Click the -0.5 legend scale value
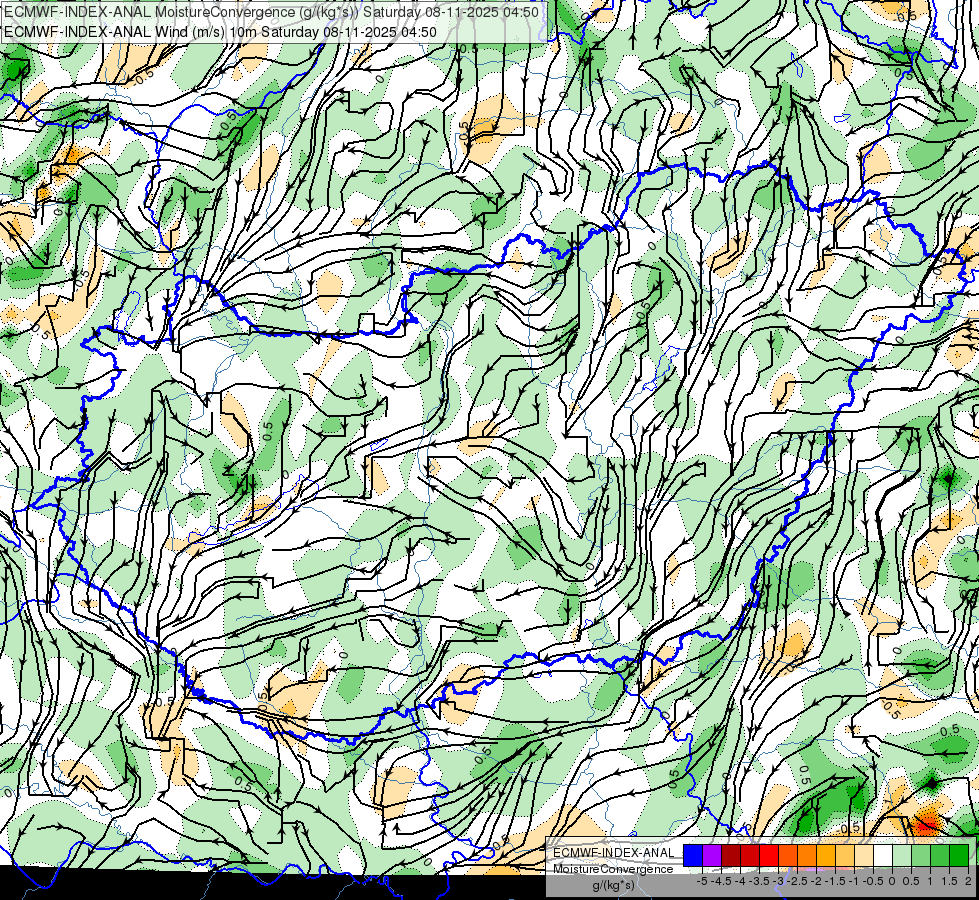This screenshot has height=900, width=979. tap(873, 881)
